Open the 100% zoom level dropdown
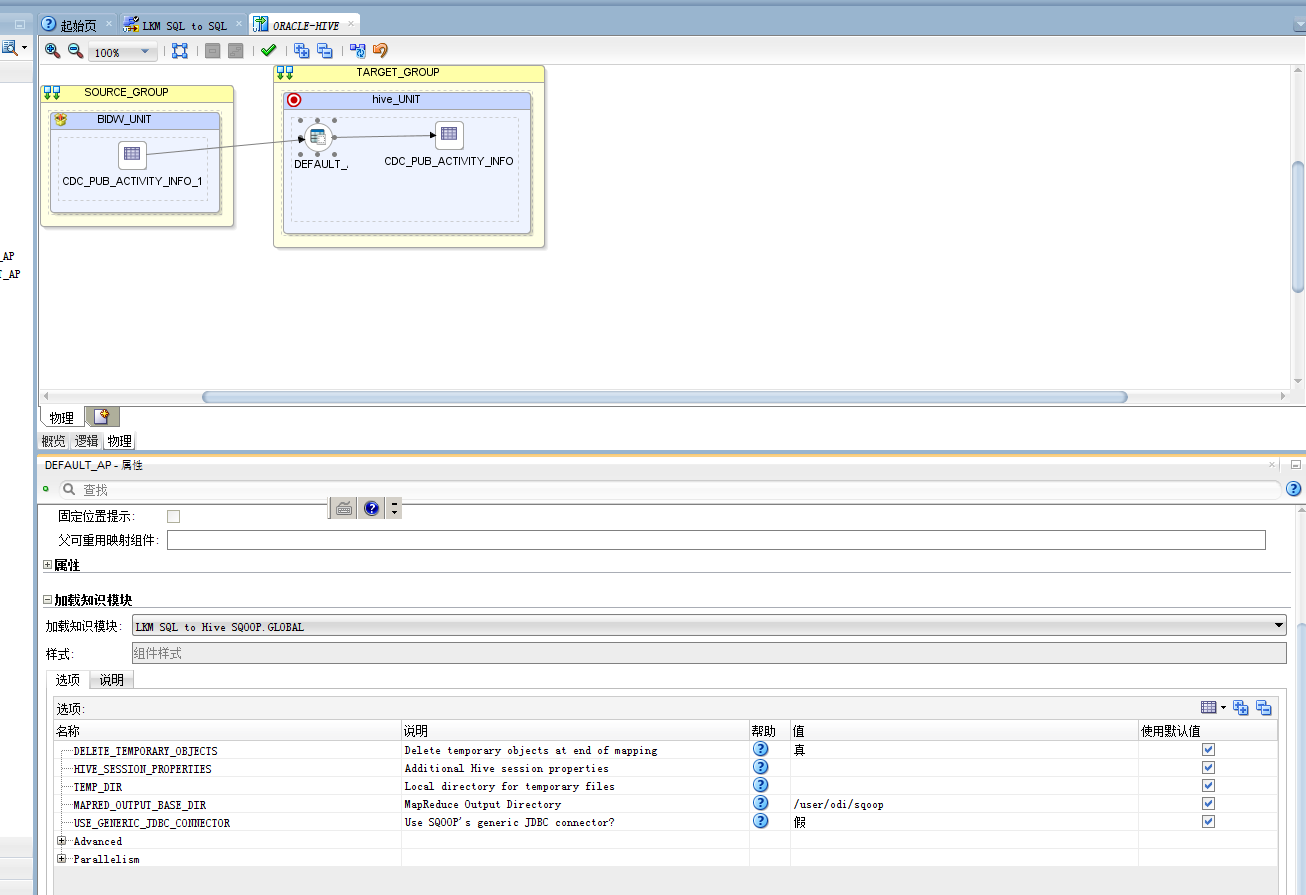The width and height of the screenshot is (1306, 895). [x=144, y=52]
